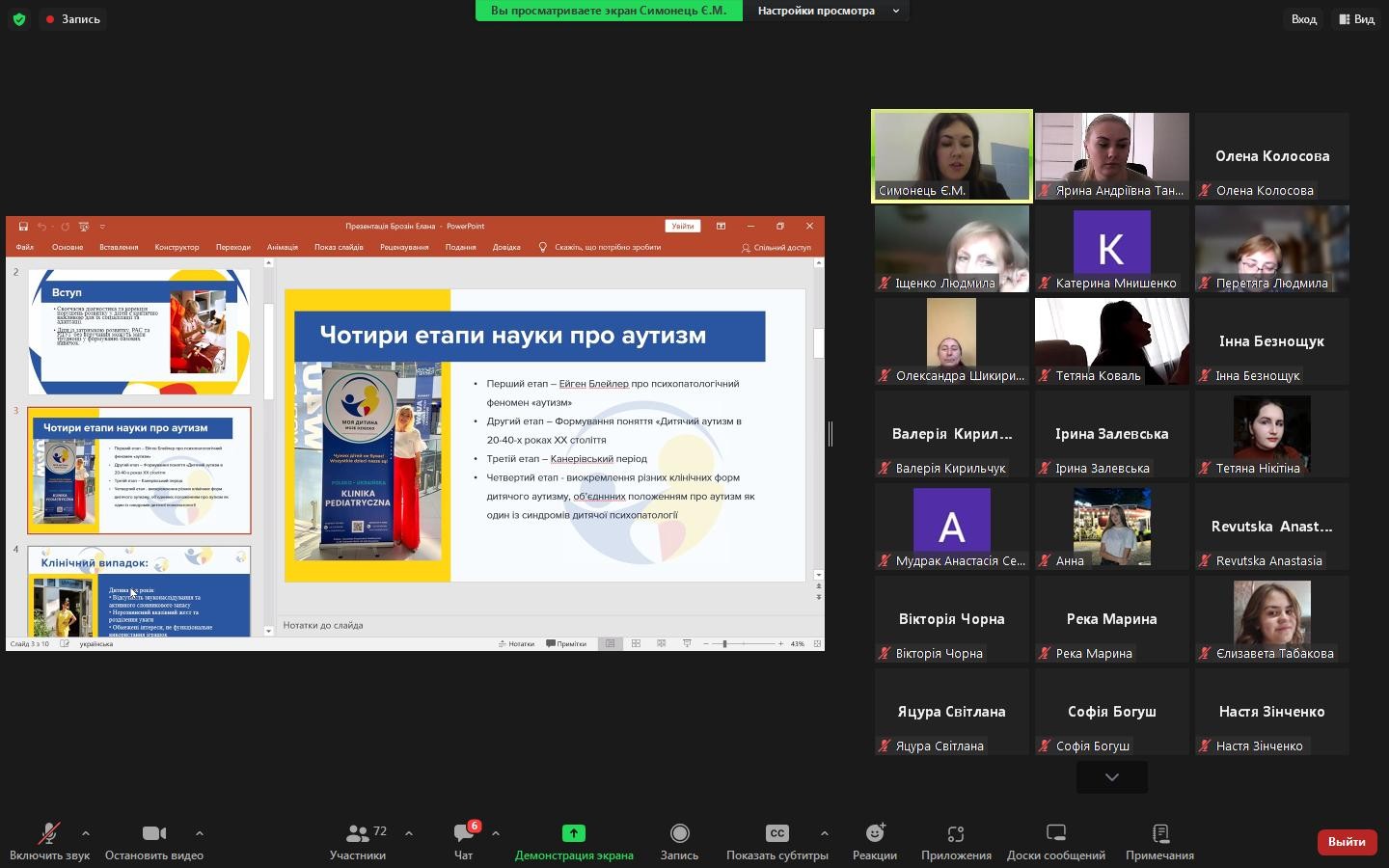Click the PowerPoint Save icon
1389x868 pixels.
tap(23, 227)
